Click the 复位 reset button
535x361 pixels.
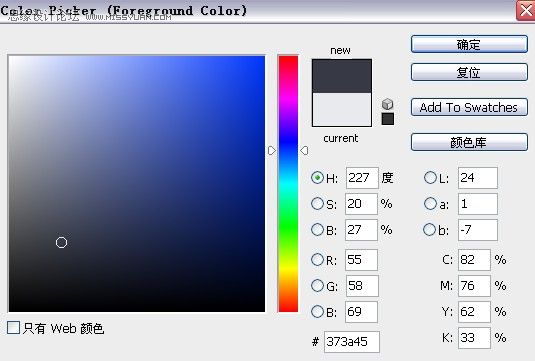click(469, 72)
